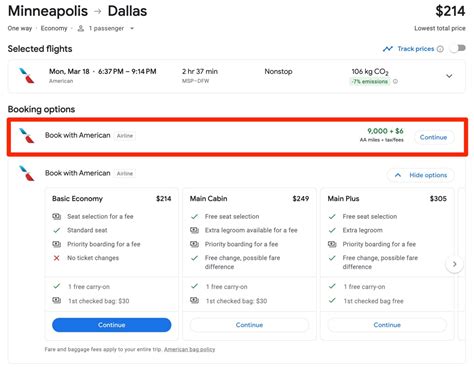Viewport: 474px width, 367px height.
Task: Click the passenger person icon
Action: pyautogui.click(x=81, y=28)
